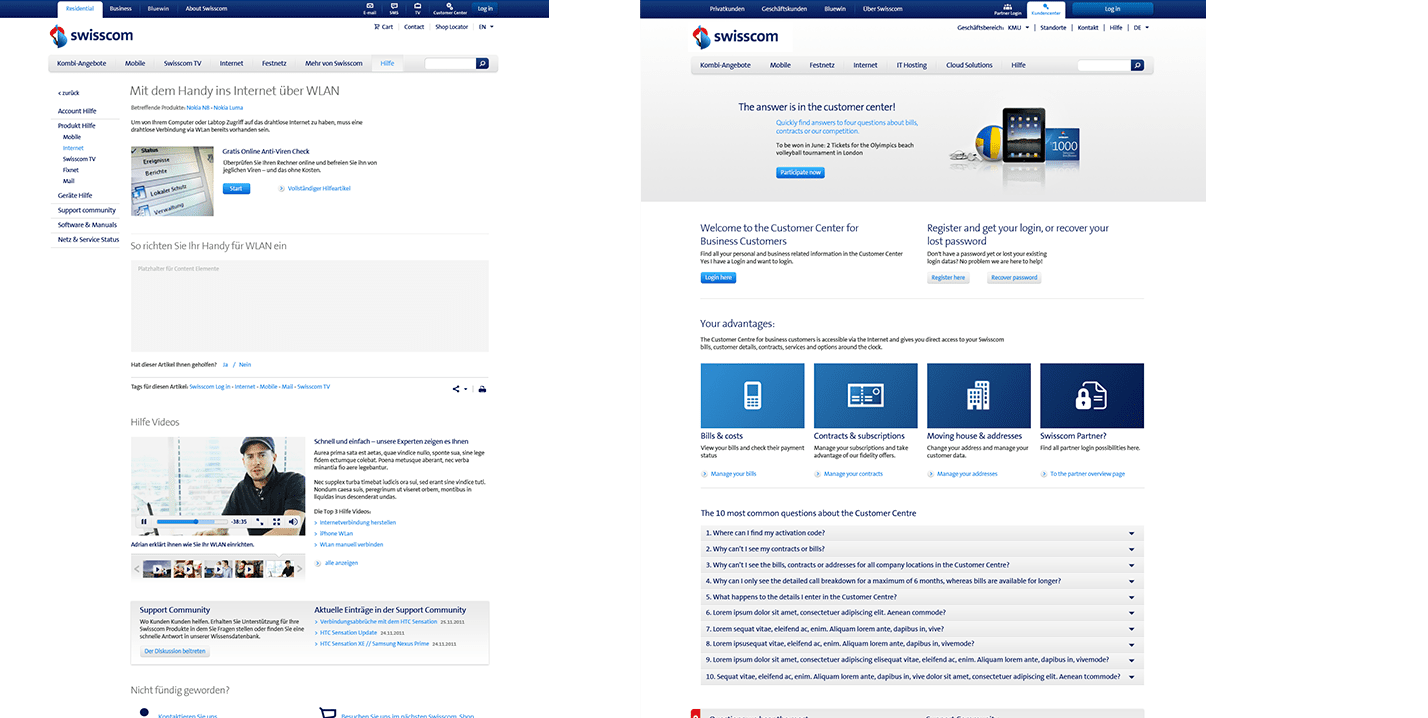Expand question 1 about activation code
This screenshot has width=1428, height=718.
921,533
